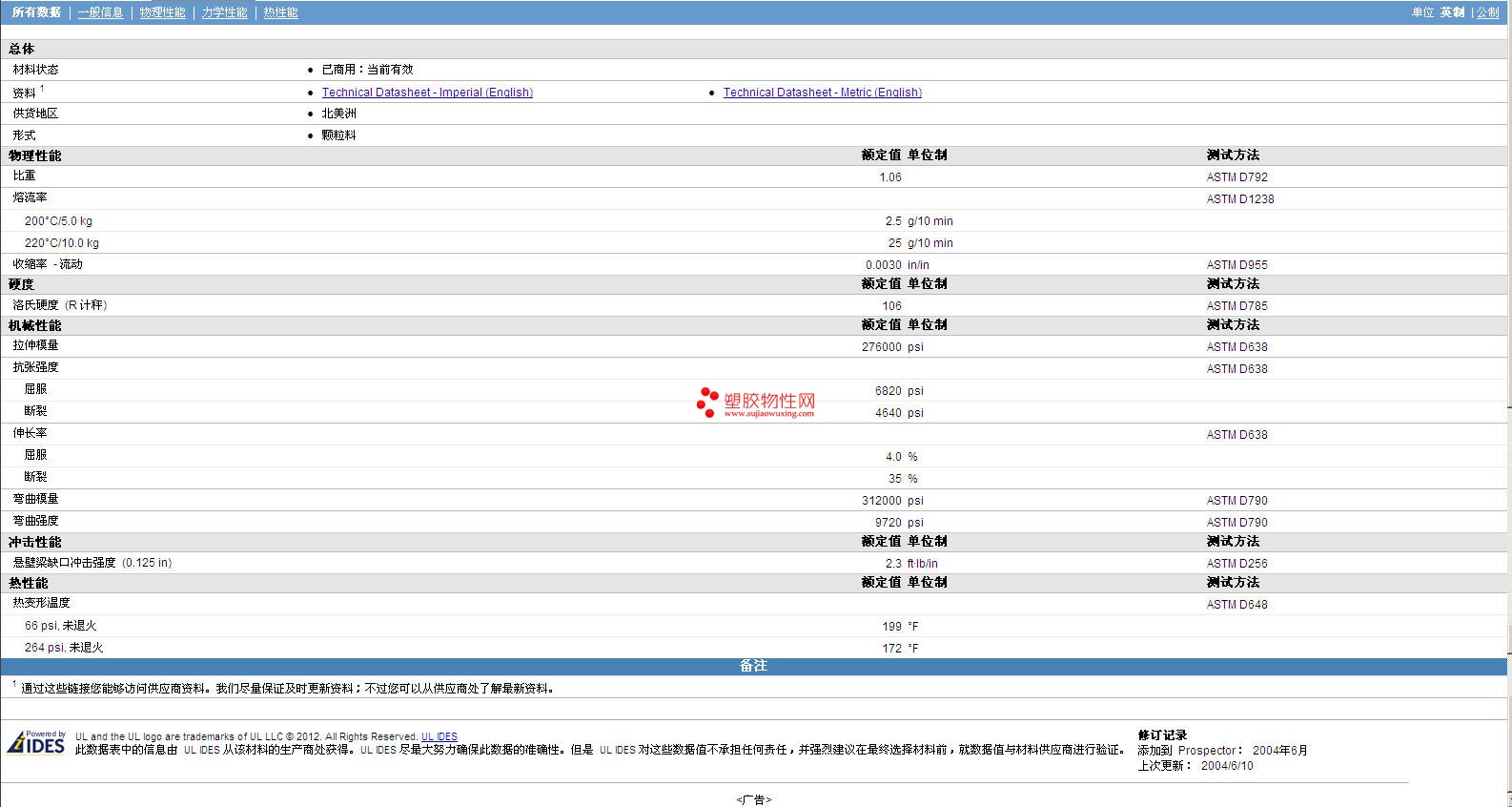Click the 悬壁梁缺口冲击强度 (0.125 in) label
This screenshot has height=807, width=1512.
point(92,563)
